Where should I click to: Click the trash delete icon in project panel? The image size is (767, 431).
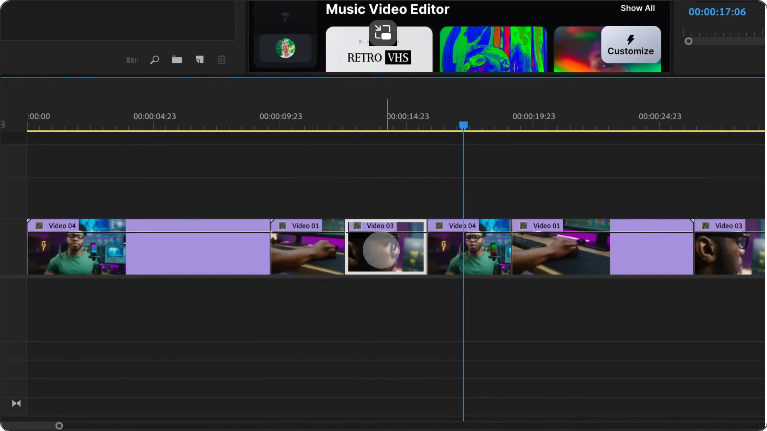tap(222, 60)
